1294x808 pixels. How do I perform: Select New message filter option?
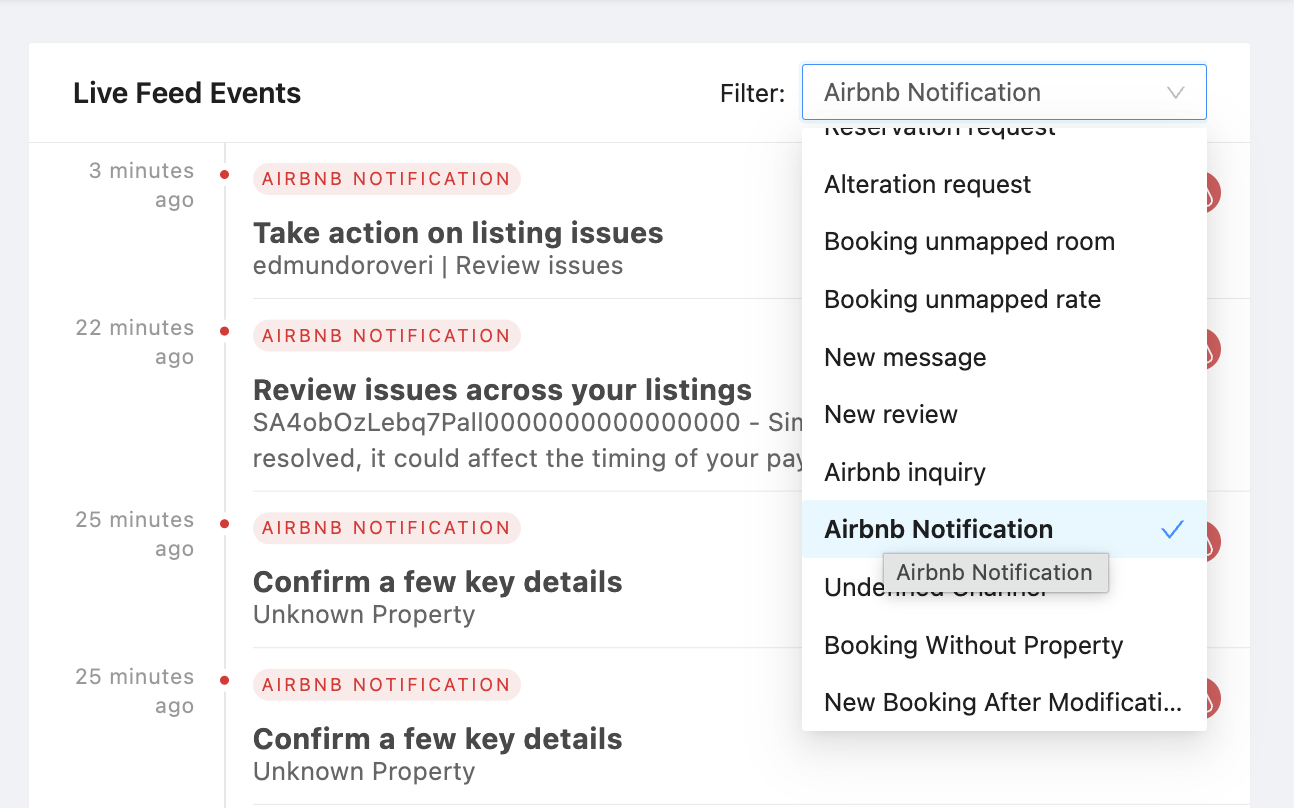pyautogui.click(x=1004, y=358)
